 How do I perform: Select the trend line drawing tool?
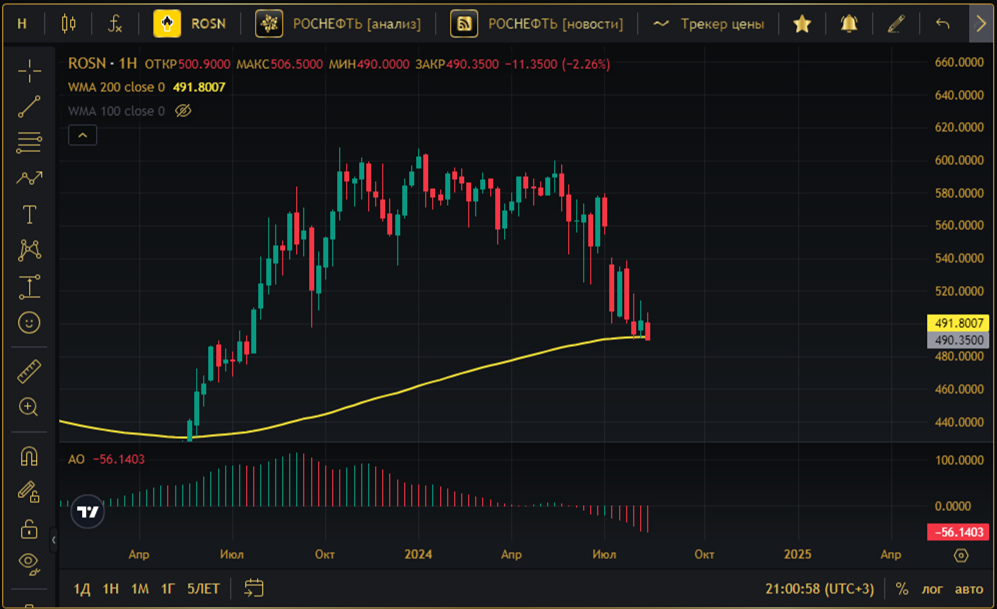(x=29, y=107)
